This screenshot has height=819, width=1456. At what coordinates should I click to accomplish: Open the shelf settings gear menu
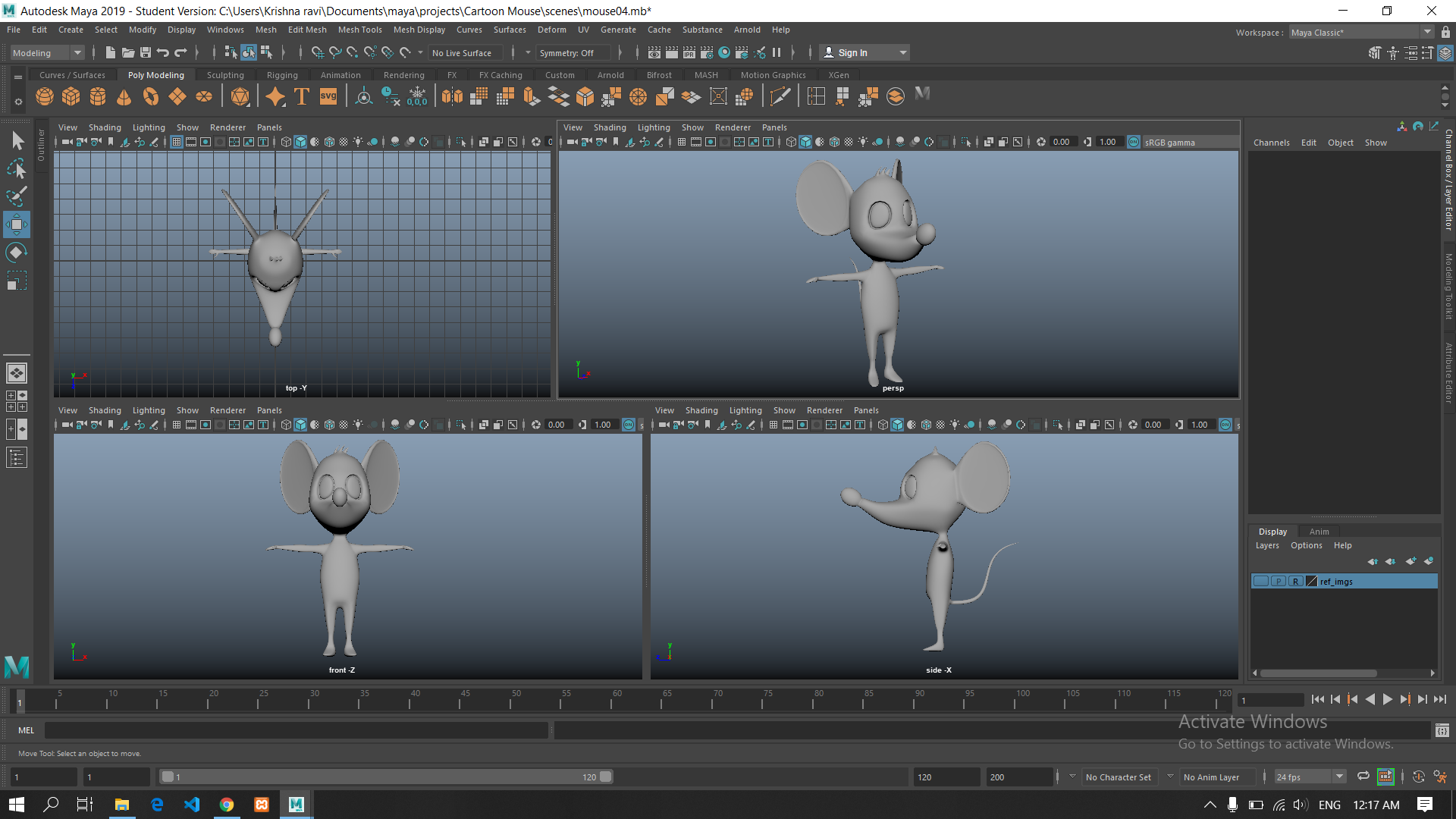click(x=18, y=102)
